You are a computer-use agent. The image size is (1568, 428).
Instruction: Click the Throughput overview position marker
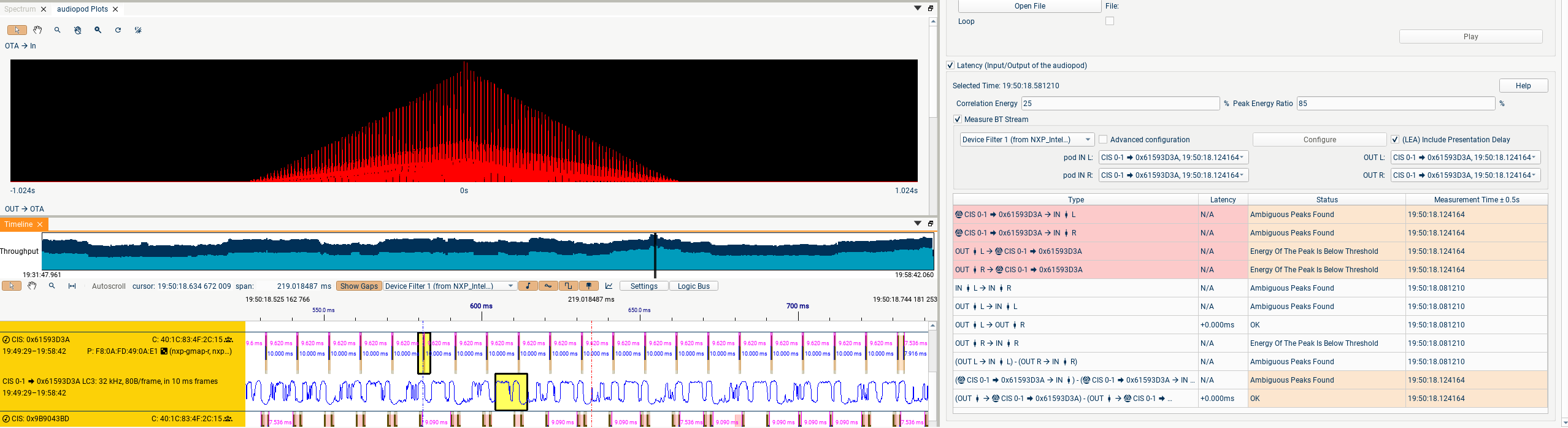[655, 254]
